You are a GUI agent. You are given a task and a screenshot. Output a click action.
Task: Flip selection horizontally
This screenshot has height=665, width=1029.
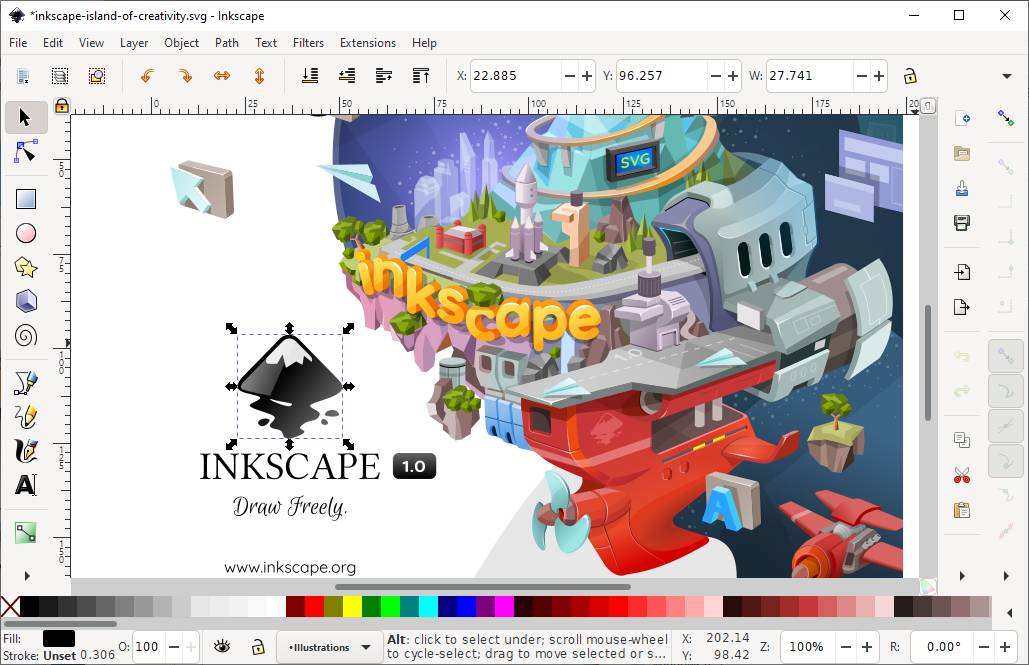pyautogui.click(x=222, y=75)
